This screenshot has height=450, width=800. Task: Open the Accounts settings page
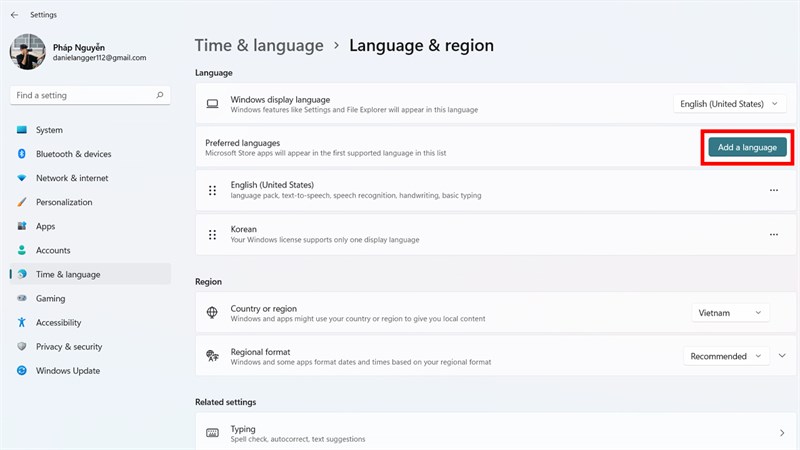tap(90, 250)
